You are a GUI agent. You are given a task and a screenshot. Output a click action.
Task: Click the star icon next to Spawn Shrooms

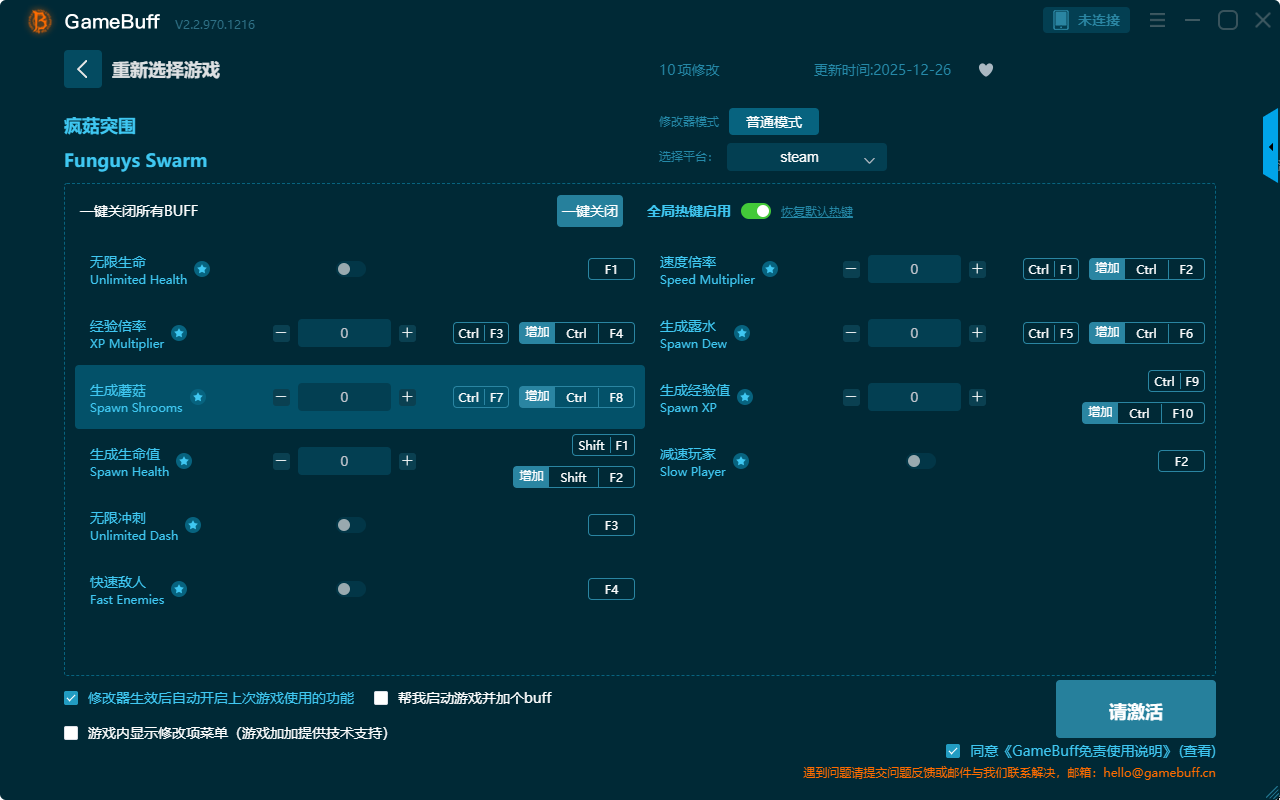pyautogui.click(x=198, y=397)
